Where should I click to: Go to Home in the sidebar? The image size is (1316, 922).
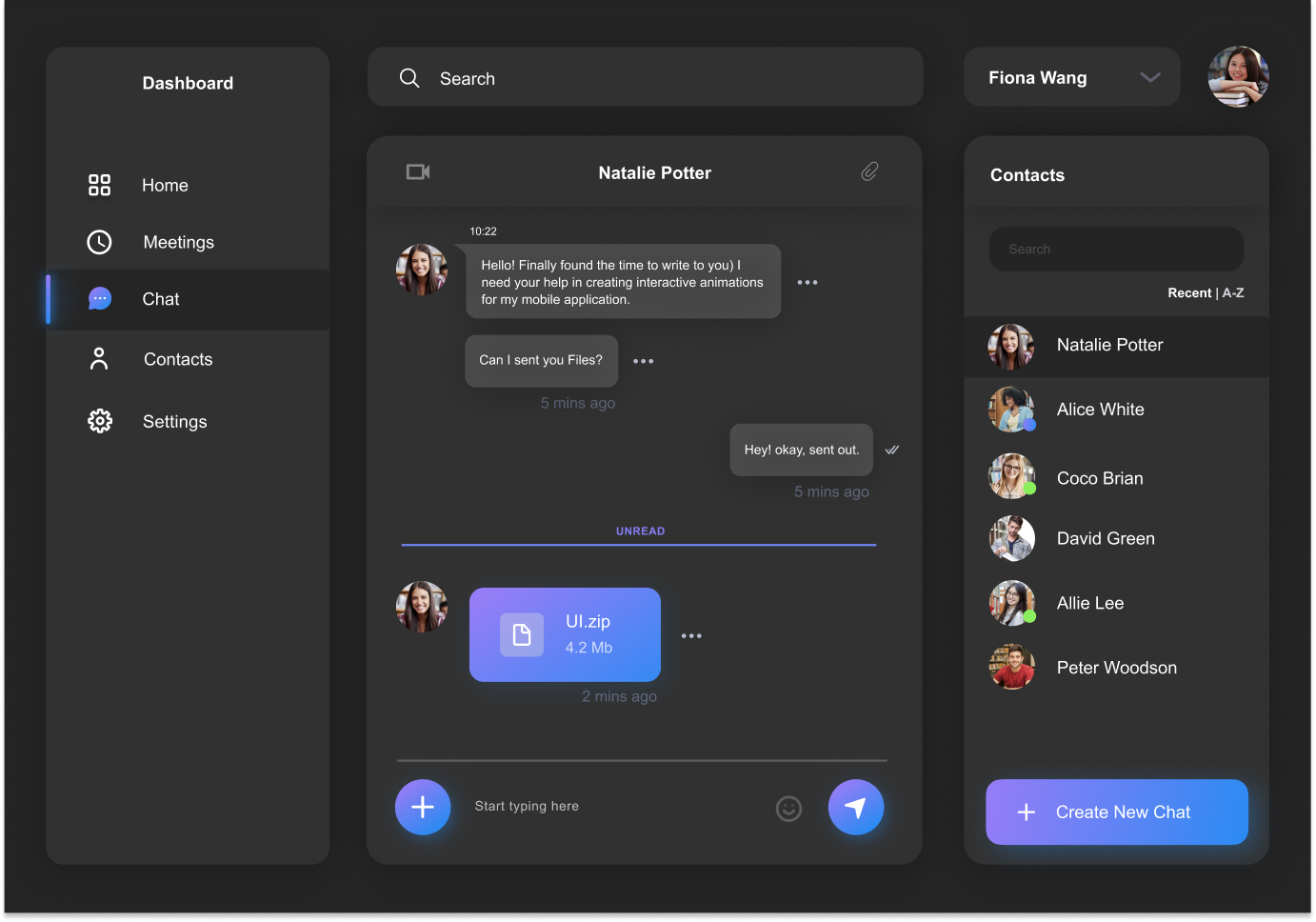[x=165, y=185]
